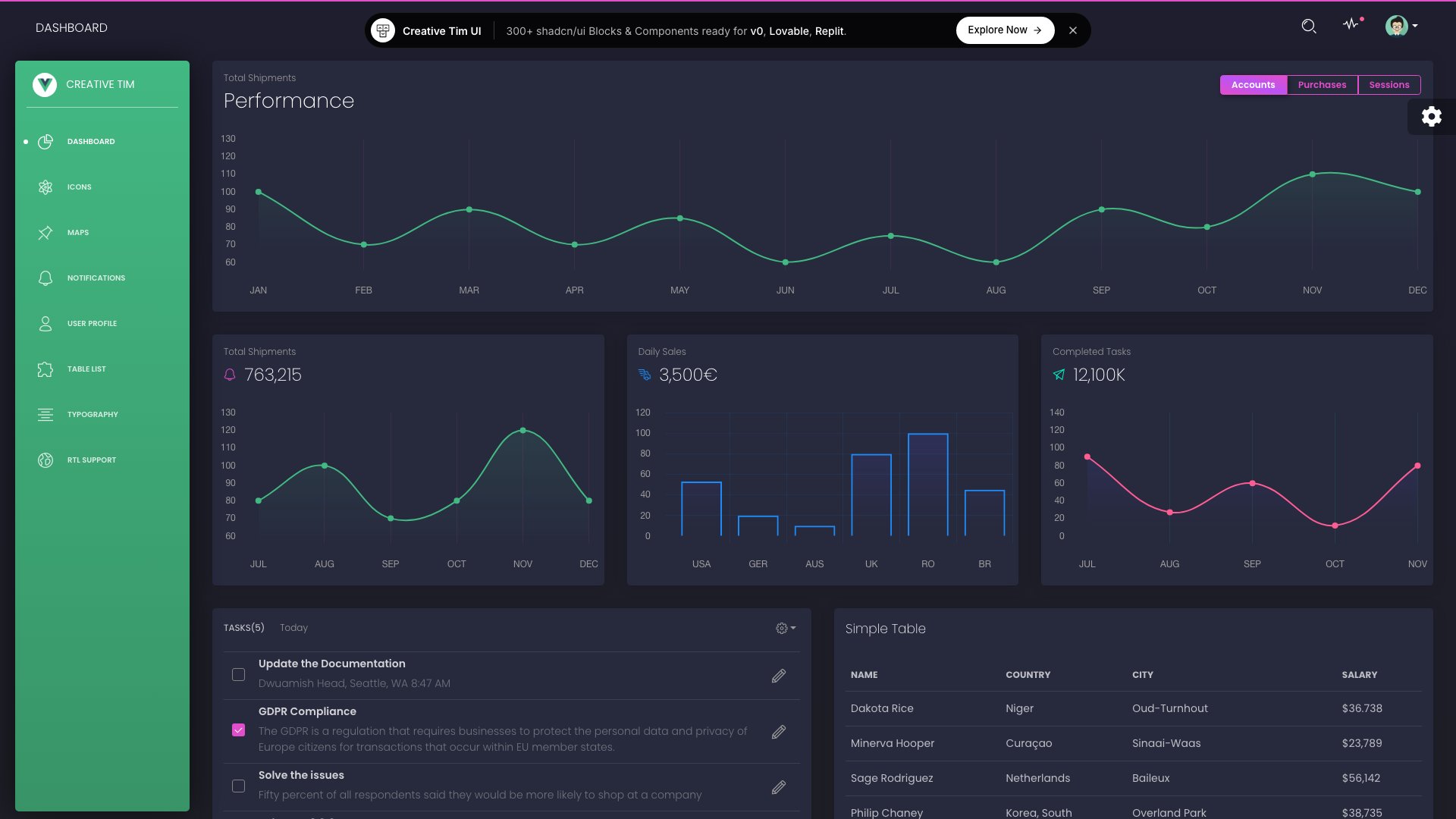Open Table List using its sidebar icon
Image resolution: width=1456 pixels, height=819 pixels.
coord(45,369)
